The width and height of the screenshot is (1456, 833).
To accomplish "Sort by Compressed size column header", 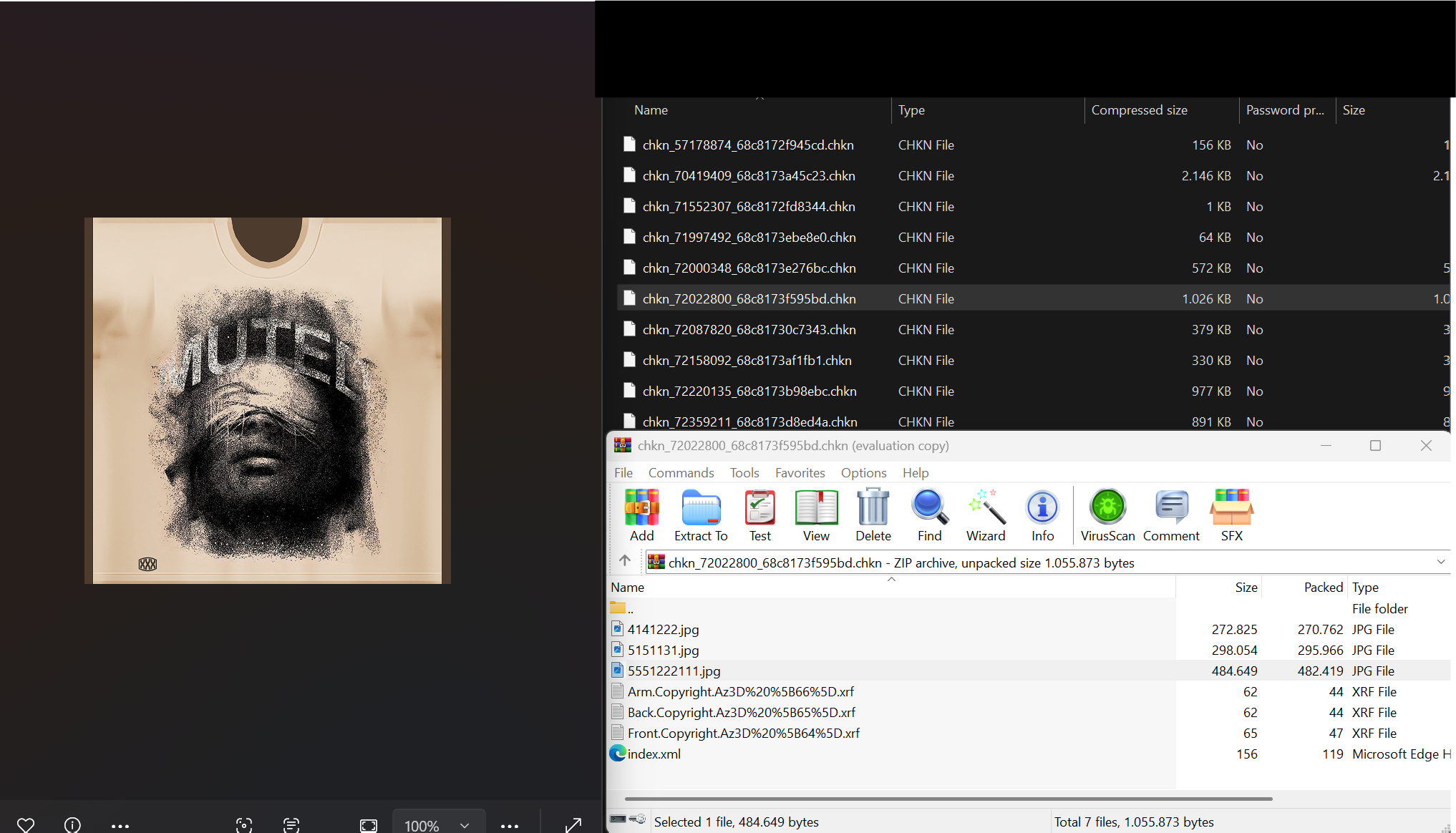I will tap(1139, 110).
